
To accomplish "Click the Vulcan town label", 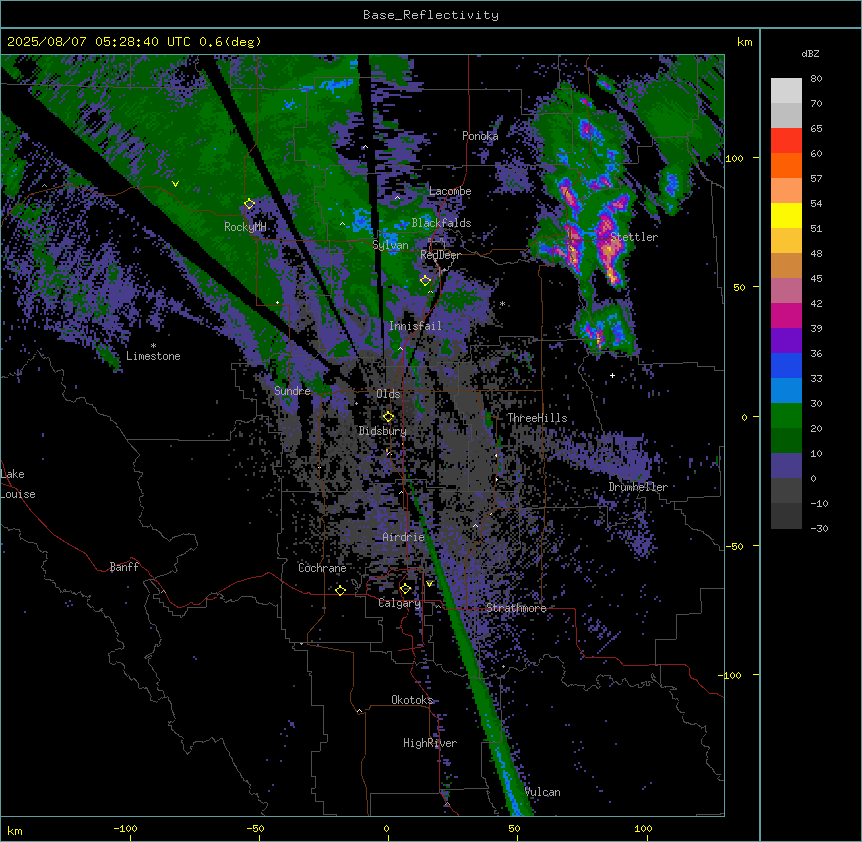I will click(x=543, y=792).
